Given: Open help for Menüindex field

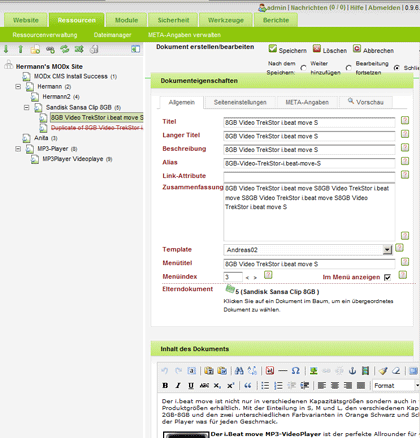Looking at the screenshot, I should coord(268,275).
